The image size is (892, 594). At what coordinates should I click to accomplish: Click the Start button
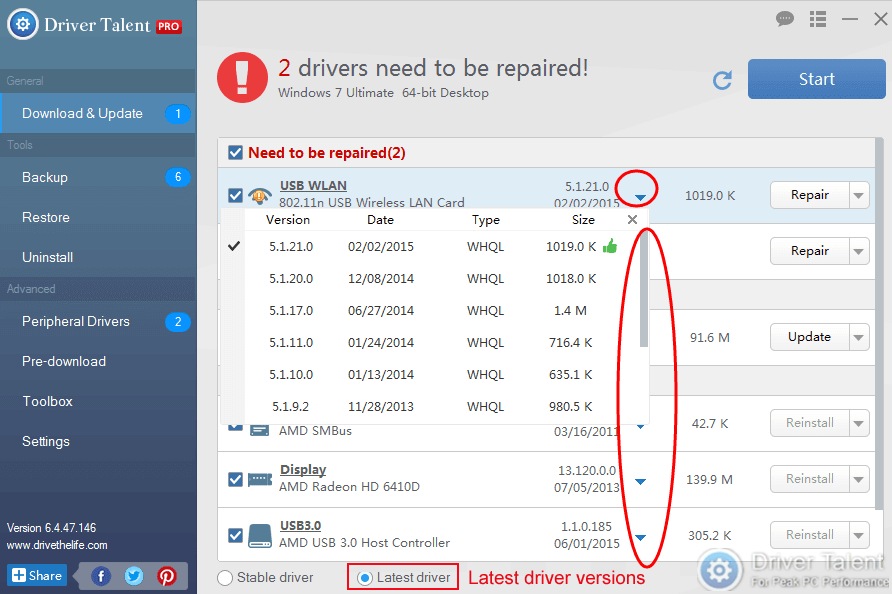point(816,79)
